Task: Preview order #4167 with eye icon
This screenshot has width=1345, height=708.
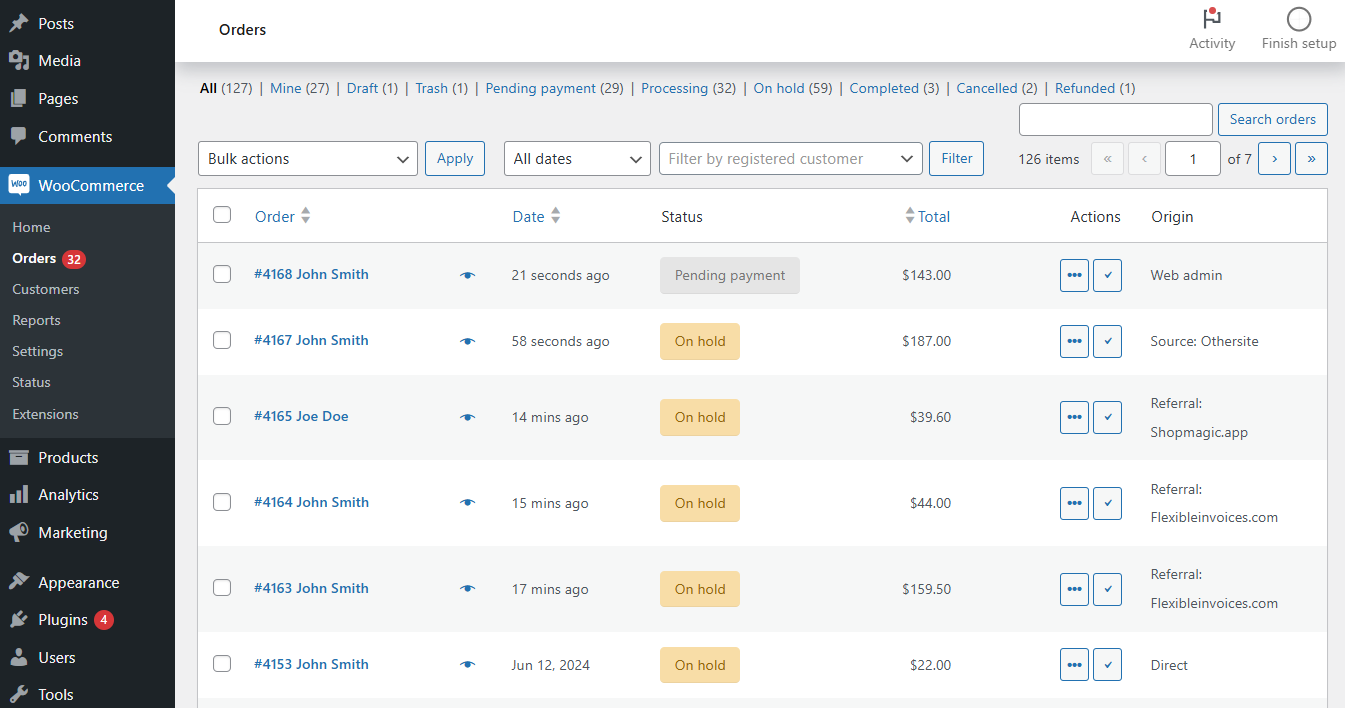Action: 467,341
